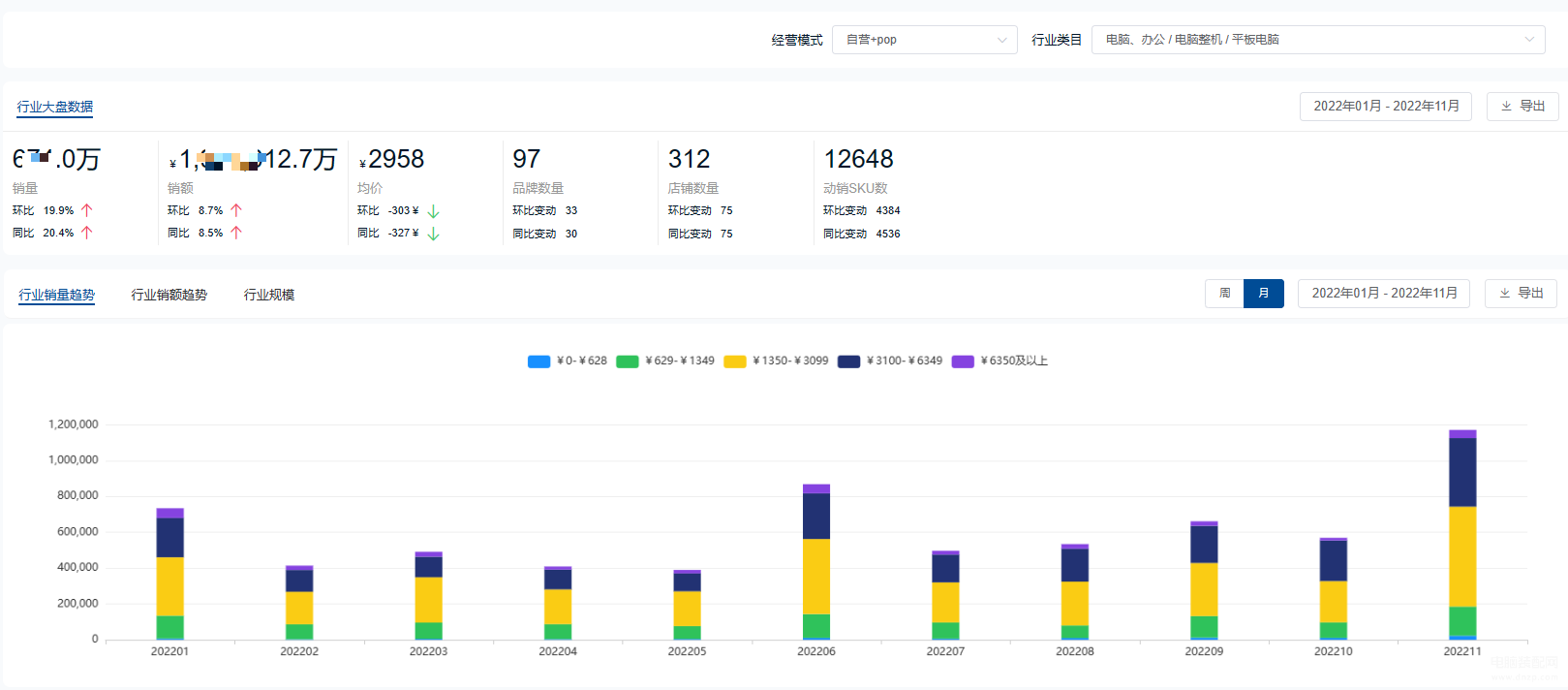Click the 动销SKU数 metric label
Image resolution: width=1568 pixels, height=690 pixels.
coord(855,188)
